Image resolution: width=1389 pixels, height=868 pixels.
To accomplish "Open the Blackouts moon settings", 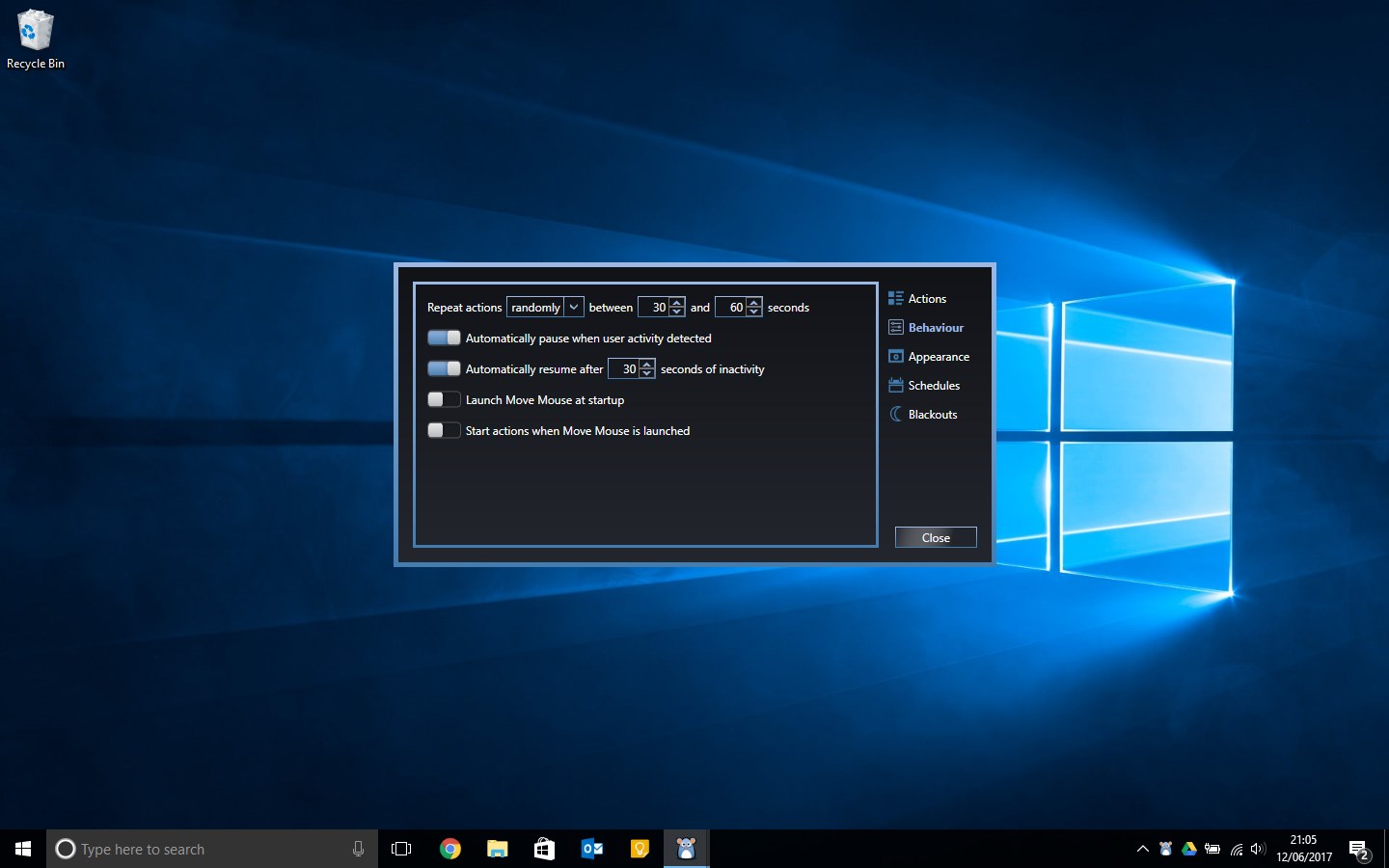I will tap(923, 414).
